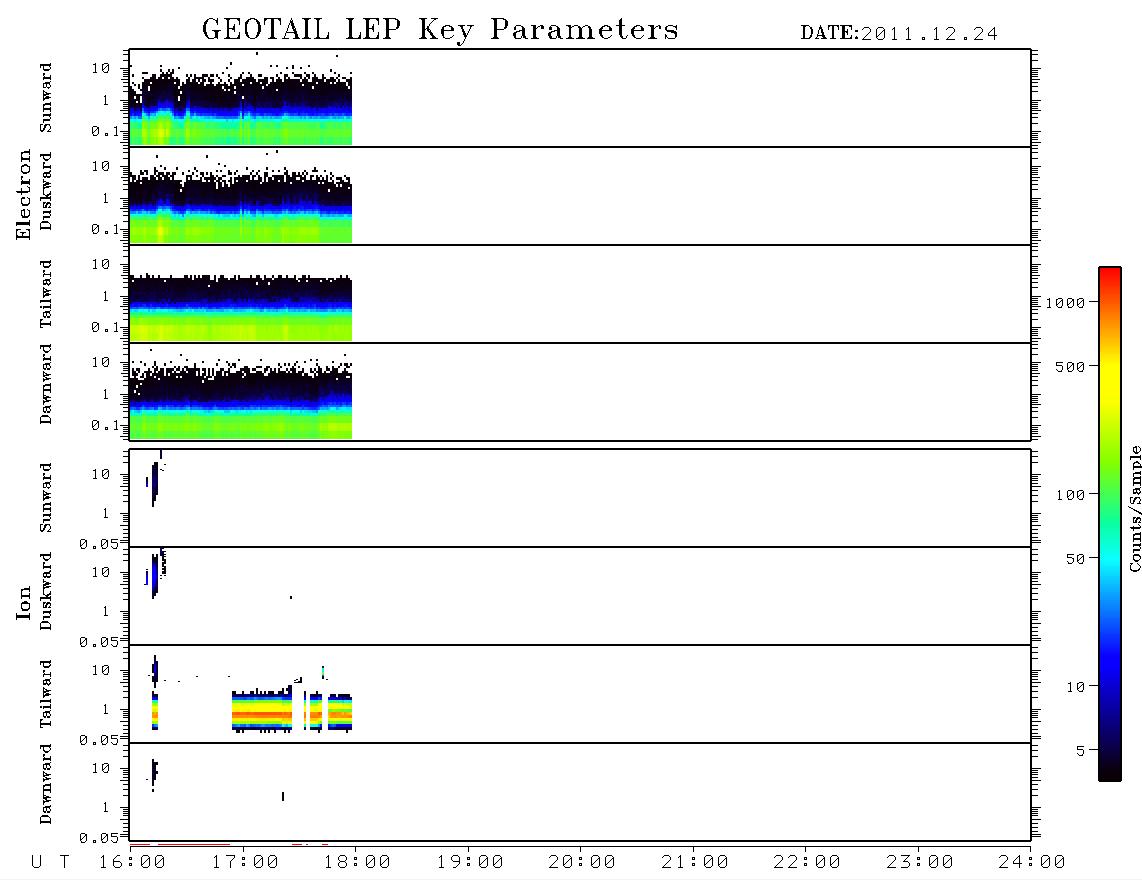The width and height of the screenshot is (1142, 880).
Task: Click the 500 colorbar tick value
Action: point(1070,367)
